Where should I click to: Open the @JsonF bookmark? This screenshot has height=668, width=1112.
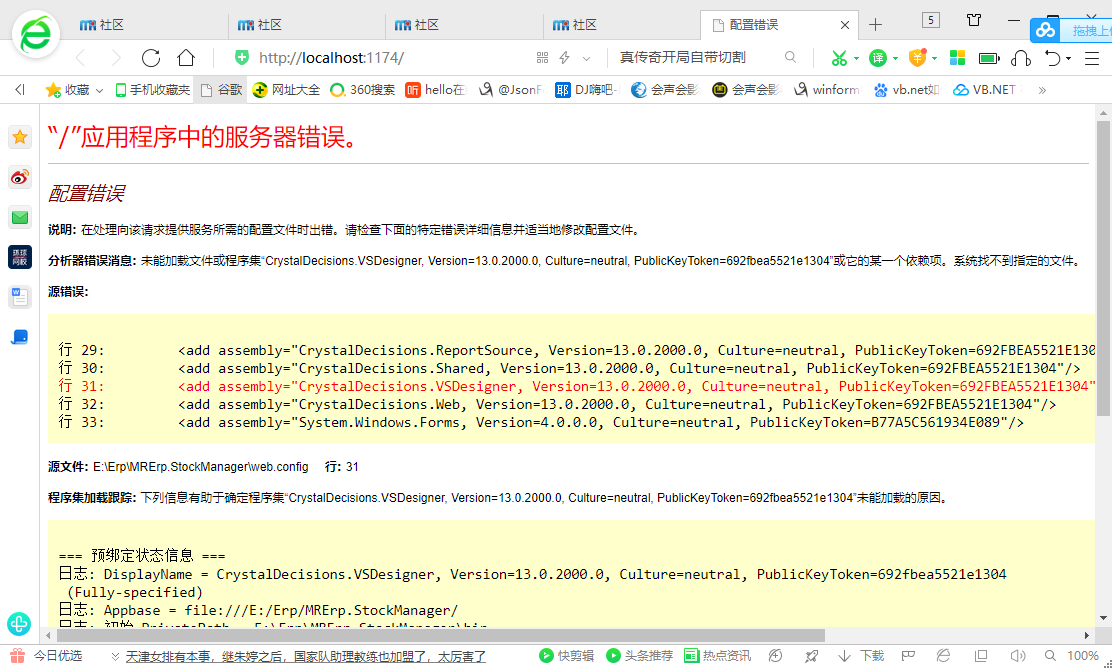[x=511, y=90]
